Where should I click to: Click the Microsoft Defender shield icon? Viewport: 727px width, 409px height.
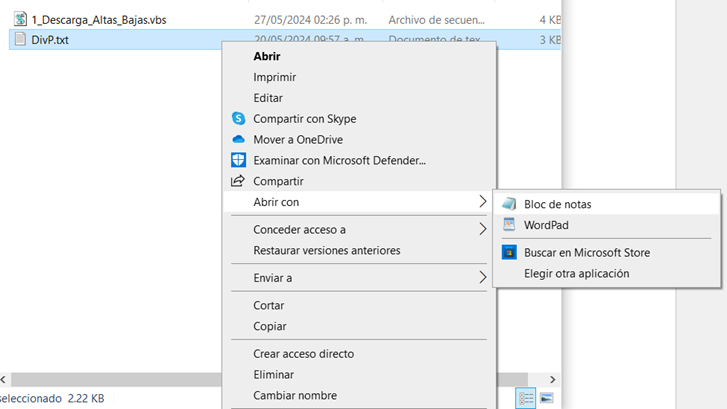click(238, 160)
